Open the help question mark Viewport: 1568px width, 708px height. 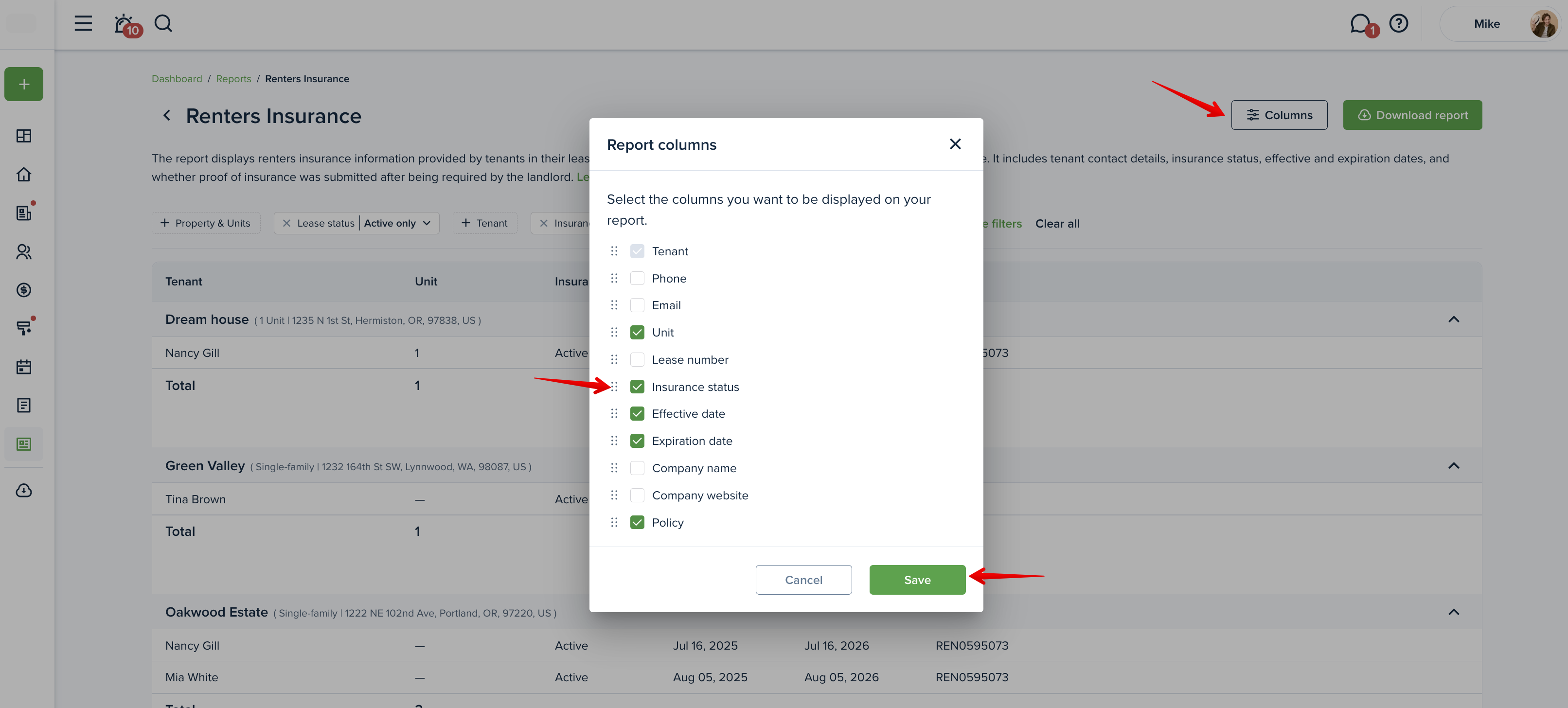[1398, 24]
